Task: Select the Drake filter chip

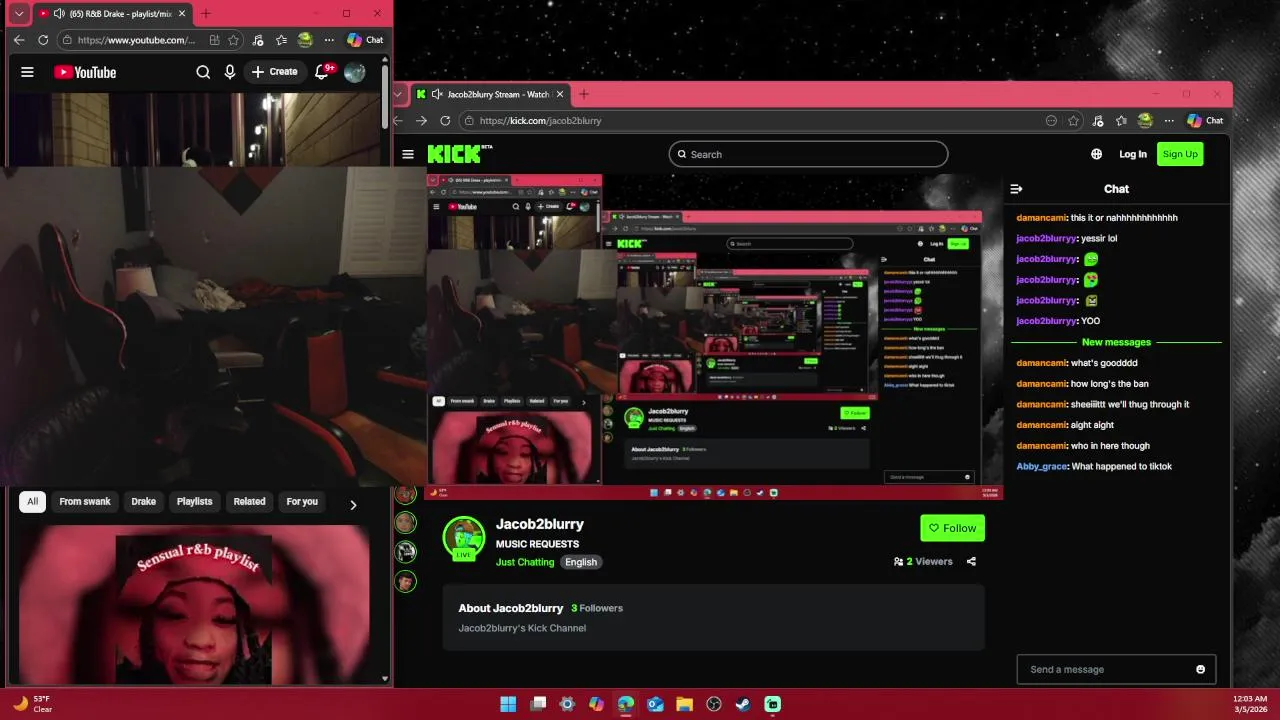Action: pyautogui.click(x=144, y=502)
